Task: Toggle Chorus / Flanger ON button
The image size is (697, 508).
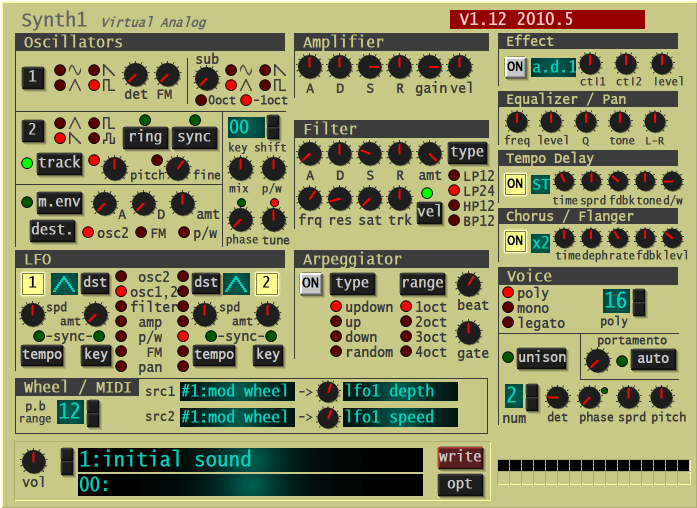Action: (x=516, y=241)
